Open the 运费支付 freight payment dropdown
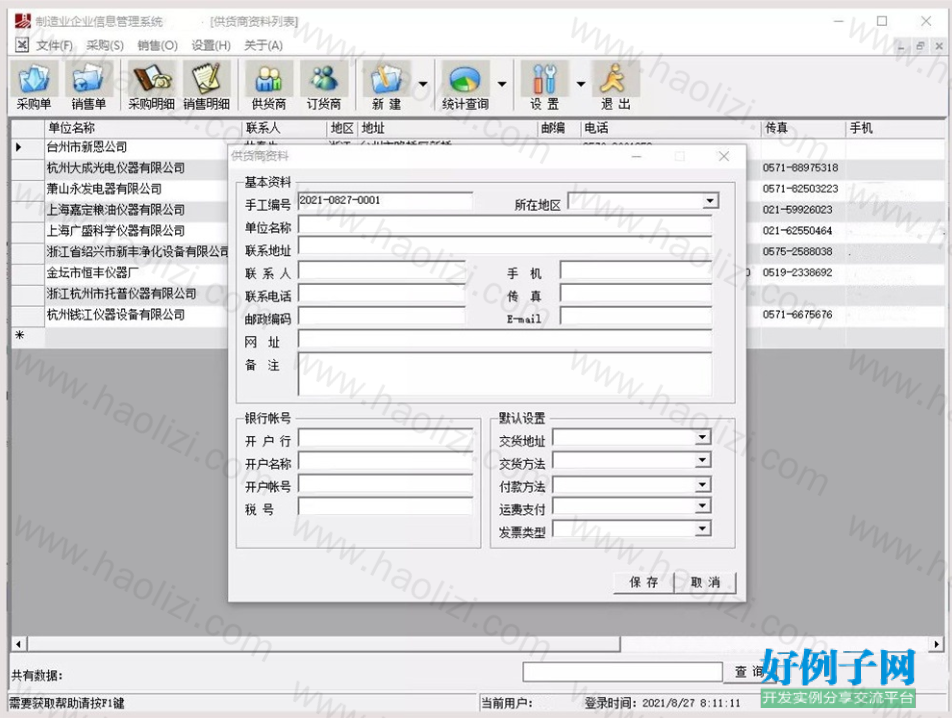Viewport: 952px width, 718px height. [702, 506]
